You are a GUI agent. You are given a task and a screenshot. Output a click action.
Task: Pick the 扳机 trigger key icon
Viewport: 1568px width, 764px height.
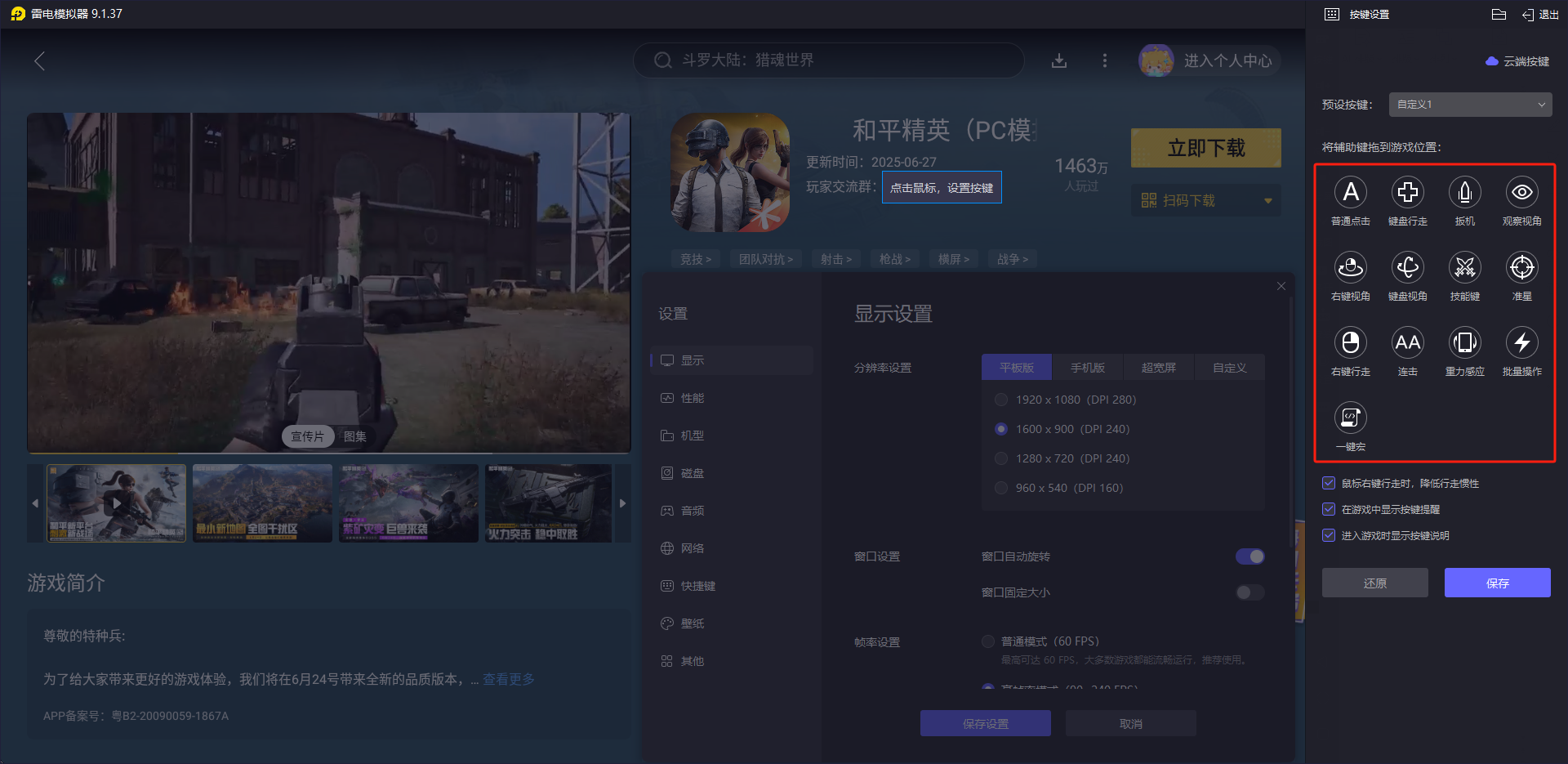pyautogui.click(x=1464, y=193)
